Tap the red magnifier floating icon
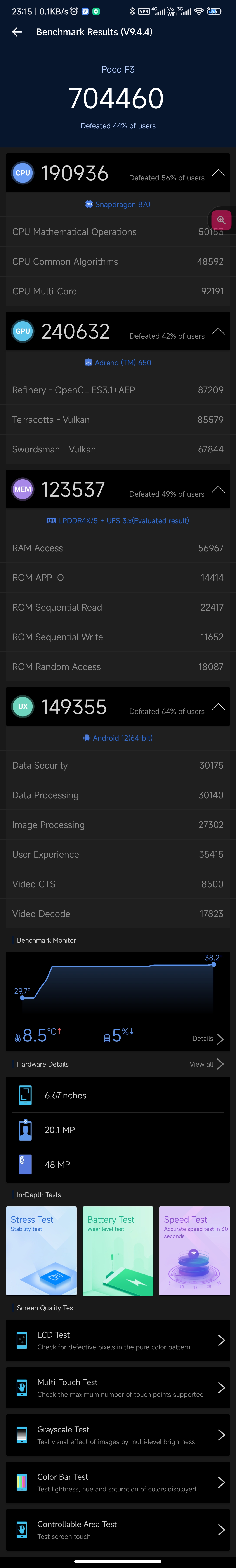The width and height of the screenshot is (236, 1568). click(x=221, y=220)
